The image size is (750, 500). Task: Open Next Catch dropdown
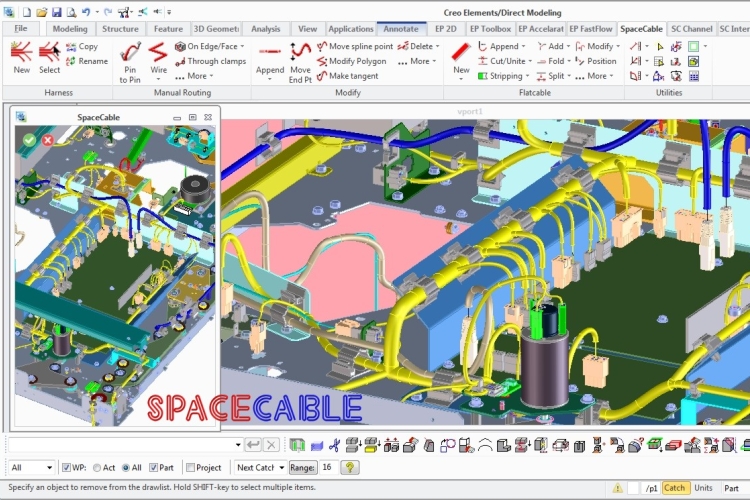tap(260, 467)
